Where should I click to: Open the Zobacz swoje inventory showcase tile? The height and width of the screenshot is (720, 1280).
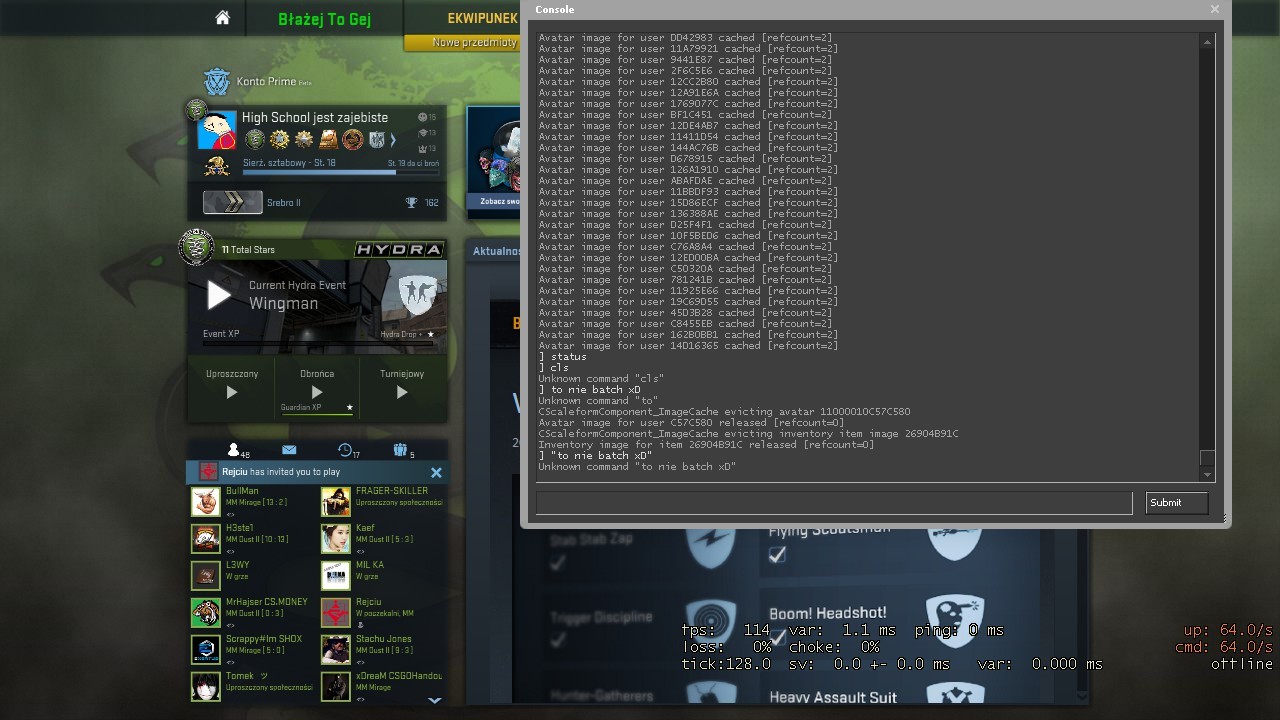pos(496,160)
